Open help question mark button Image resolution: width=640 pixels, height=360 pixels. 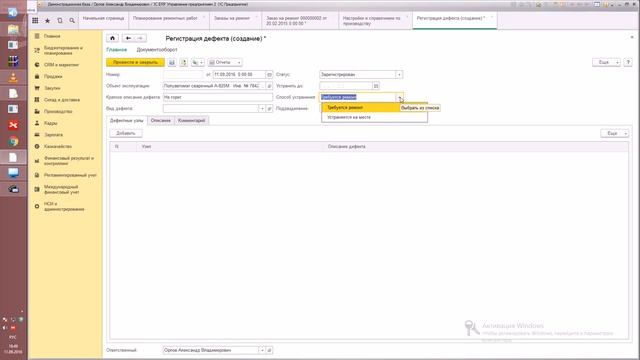[628, 62]
